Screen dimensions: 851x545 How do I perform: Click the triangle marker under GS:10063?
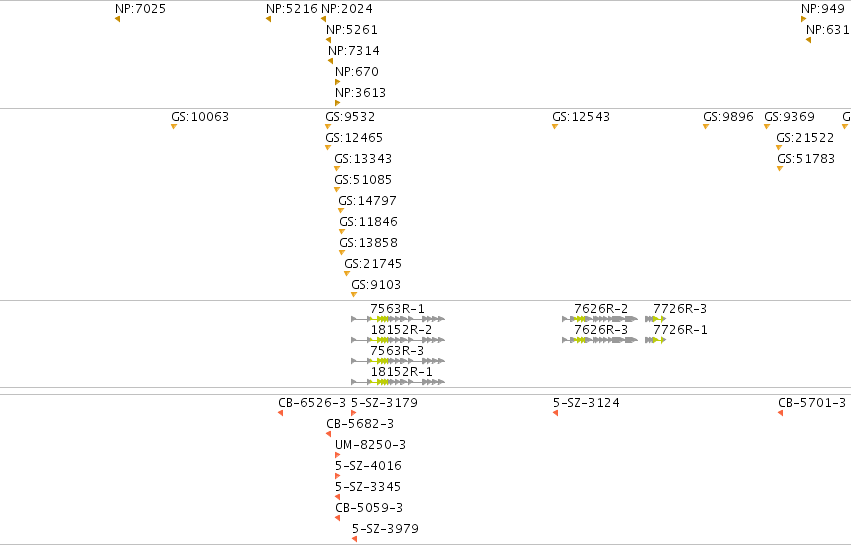pyautogui.click(x=174, y=127)
